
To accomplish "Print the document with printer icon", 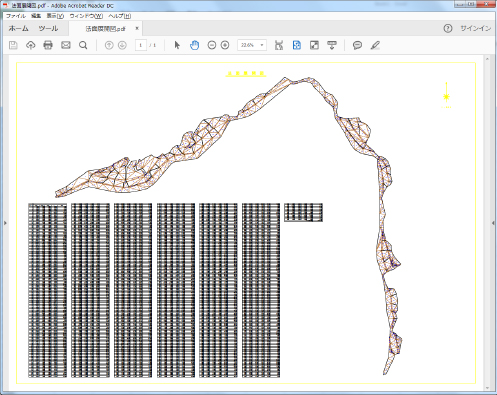I will pyautogui.click(x=48, y=45).
